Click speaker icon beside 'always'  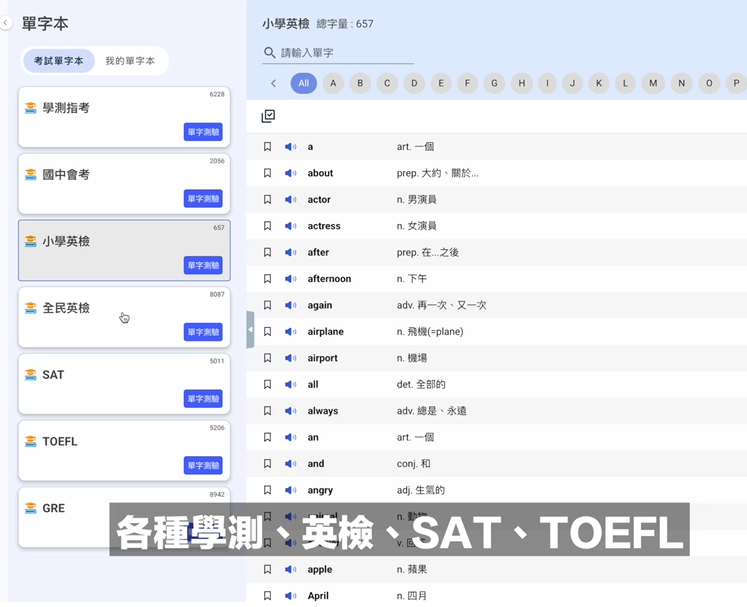(290, 411)
